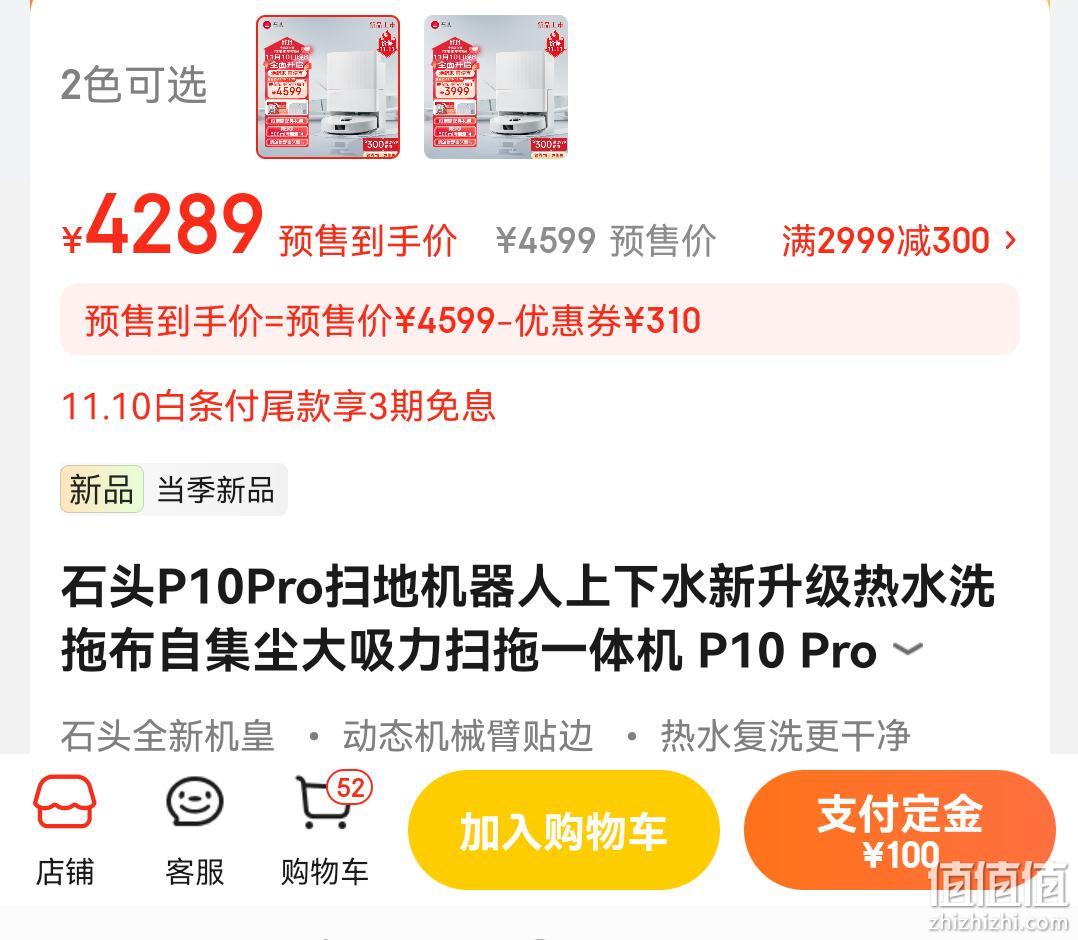Tap the ¥4289 presale price

(163, 225)
